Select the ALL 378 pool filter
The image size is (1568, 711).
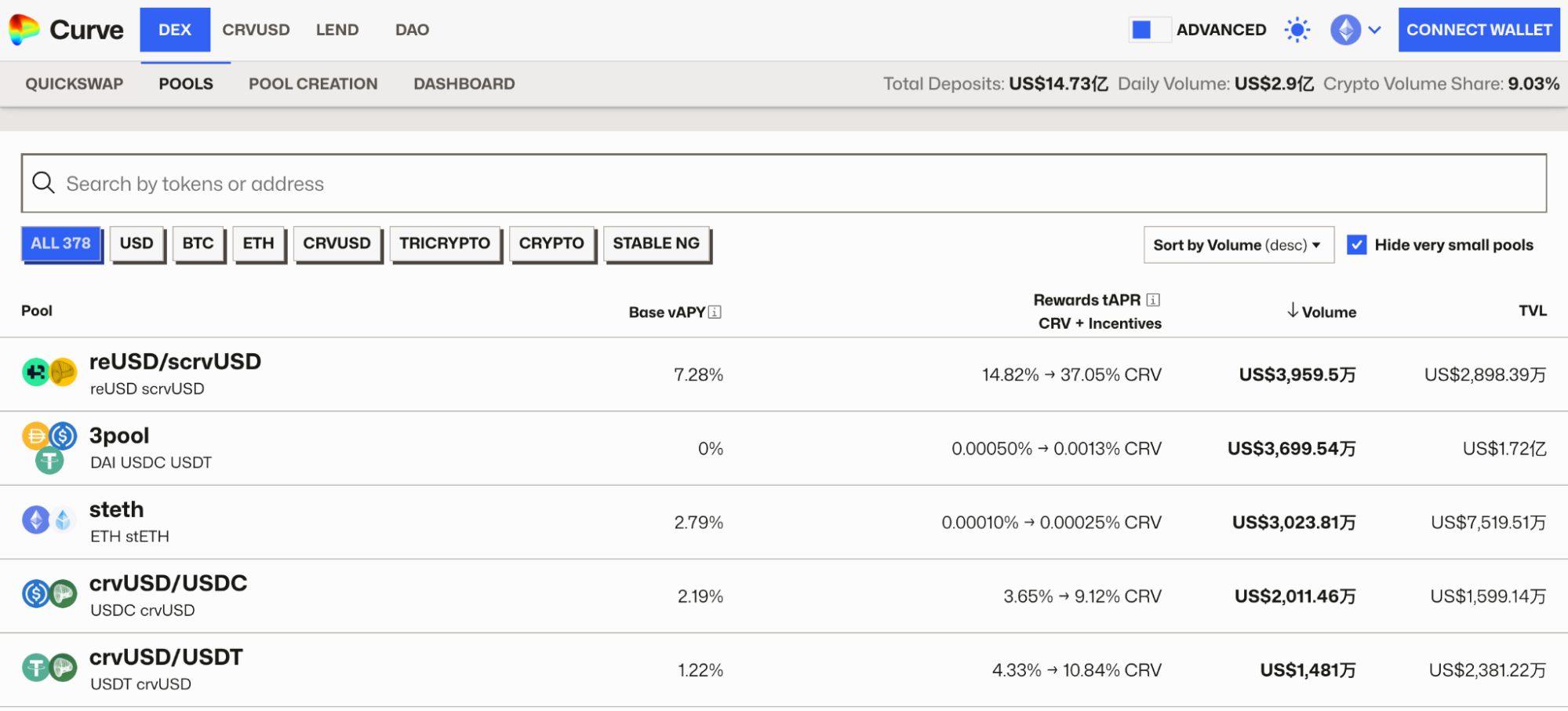61,244
